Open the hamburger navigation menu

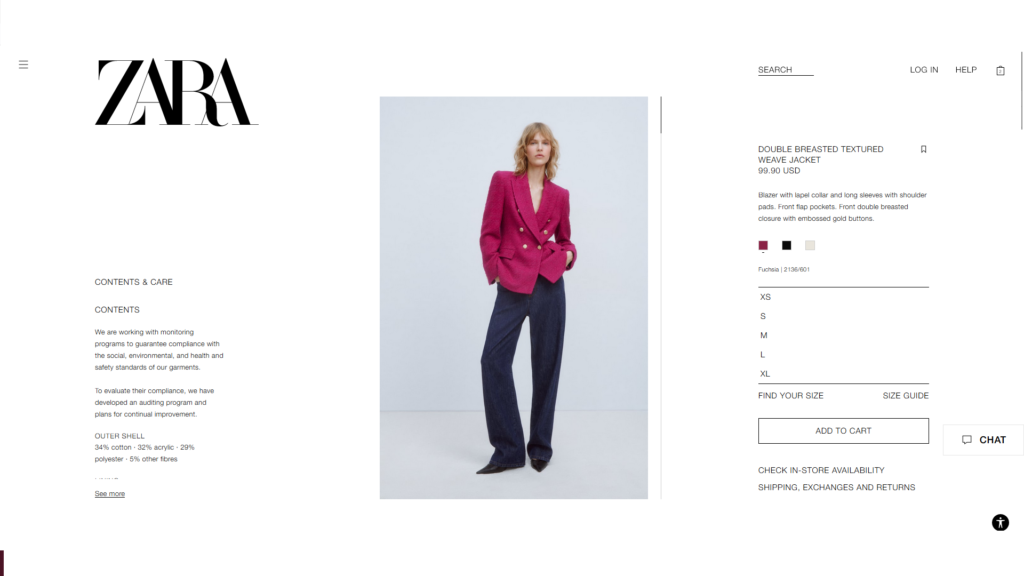pyautogui.click(x=24, y=65)
